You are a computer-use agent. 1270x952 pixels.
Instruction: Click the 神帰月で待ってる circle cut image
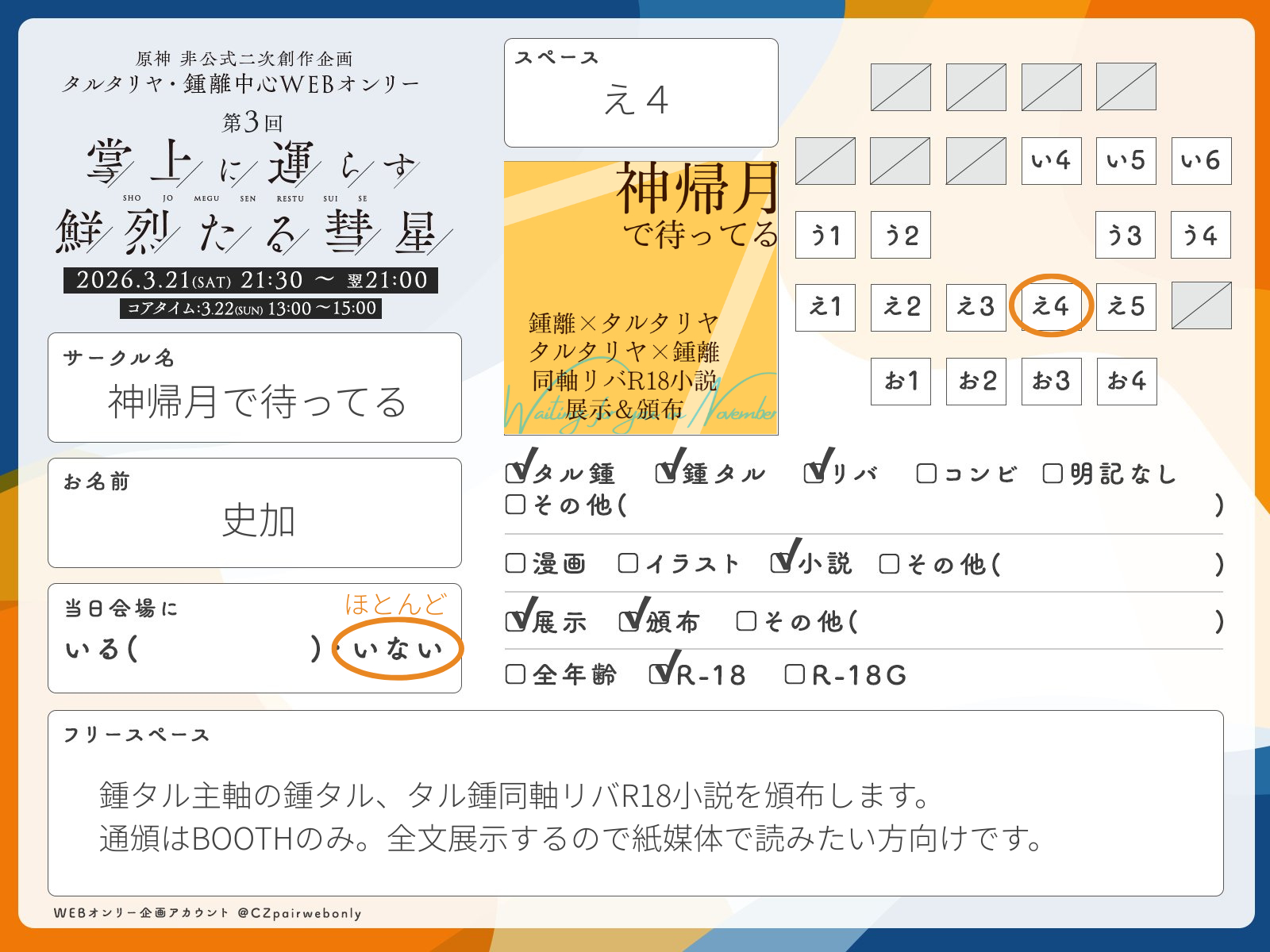tap(641, 298)
